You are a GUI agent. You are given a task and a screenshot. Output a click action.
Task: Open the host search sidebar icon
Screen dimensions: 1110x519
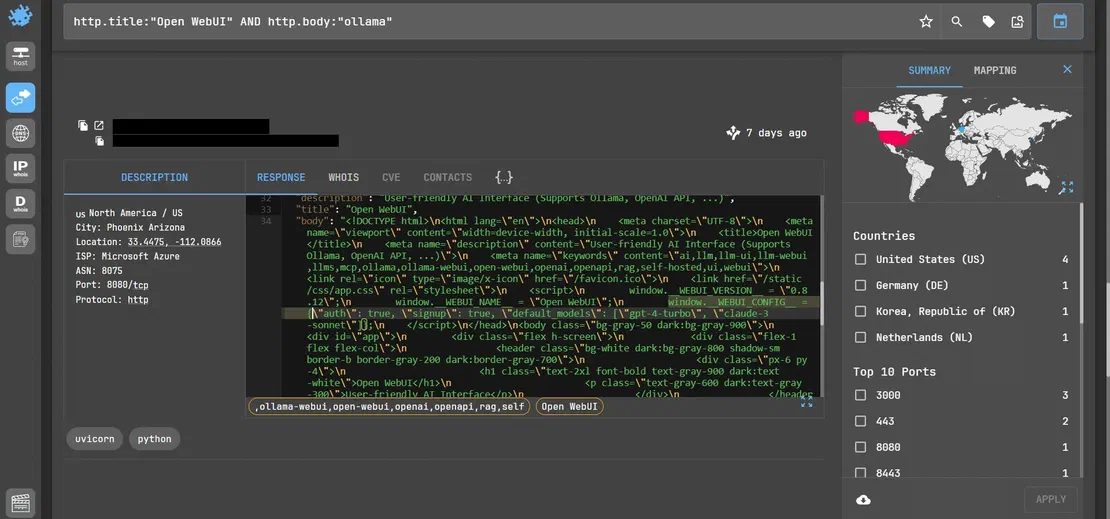(x=20, y=56)
